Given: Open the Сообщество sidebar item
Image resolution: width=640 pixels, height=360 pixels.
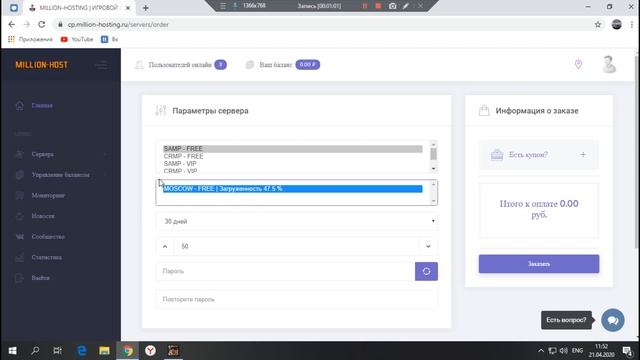Looking at the screenshot, I should point(48,237).
